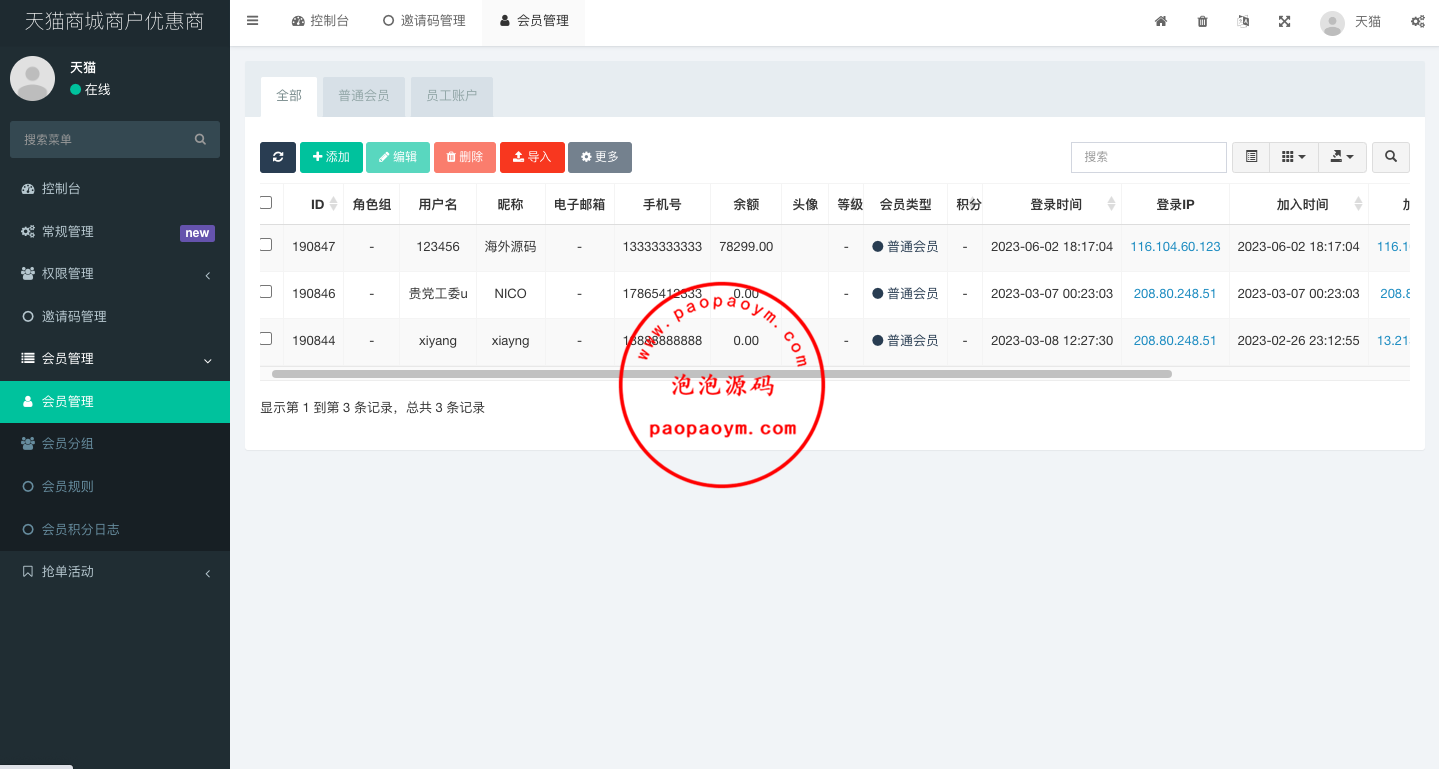Open settings cogs icon at top right
Viewport: 1439px width, 769px height.
(1417, 21)
